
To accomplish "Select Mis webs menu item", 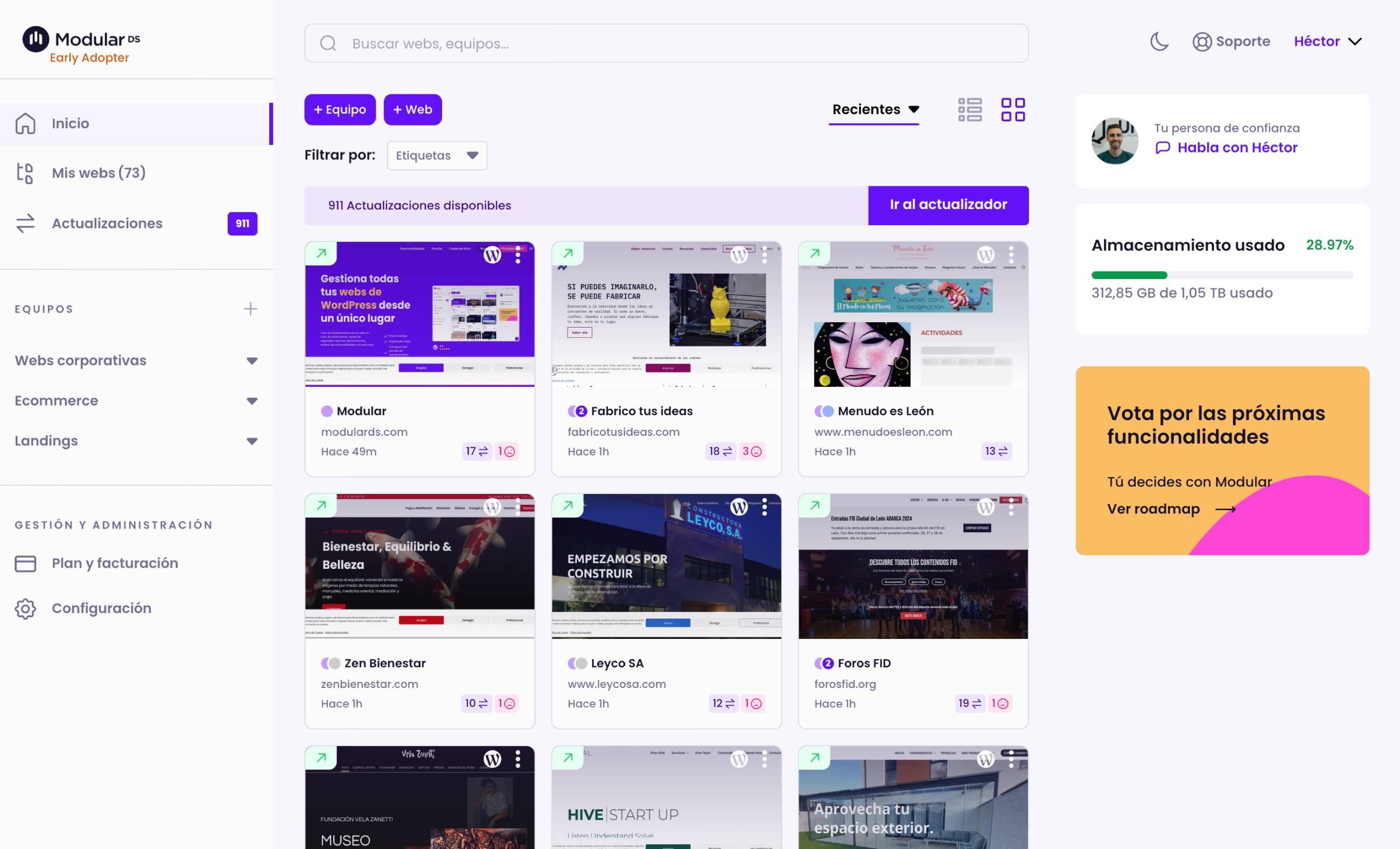I will pos(98,172).
